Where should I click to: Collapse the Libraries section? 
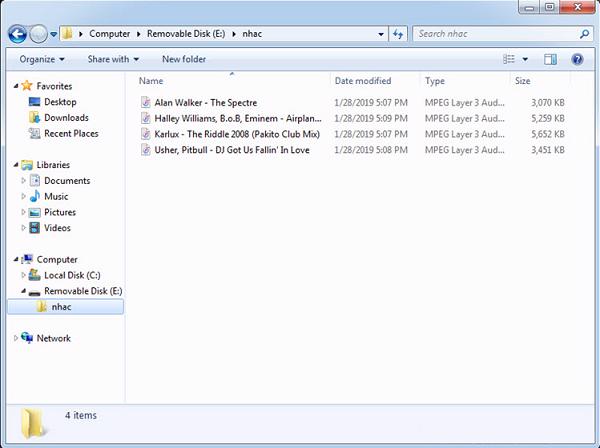tap(15, 165)
